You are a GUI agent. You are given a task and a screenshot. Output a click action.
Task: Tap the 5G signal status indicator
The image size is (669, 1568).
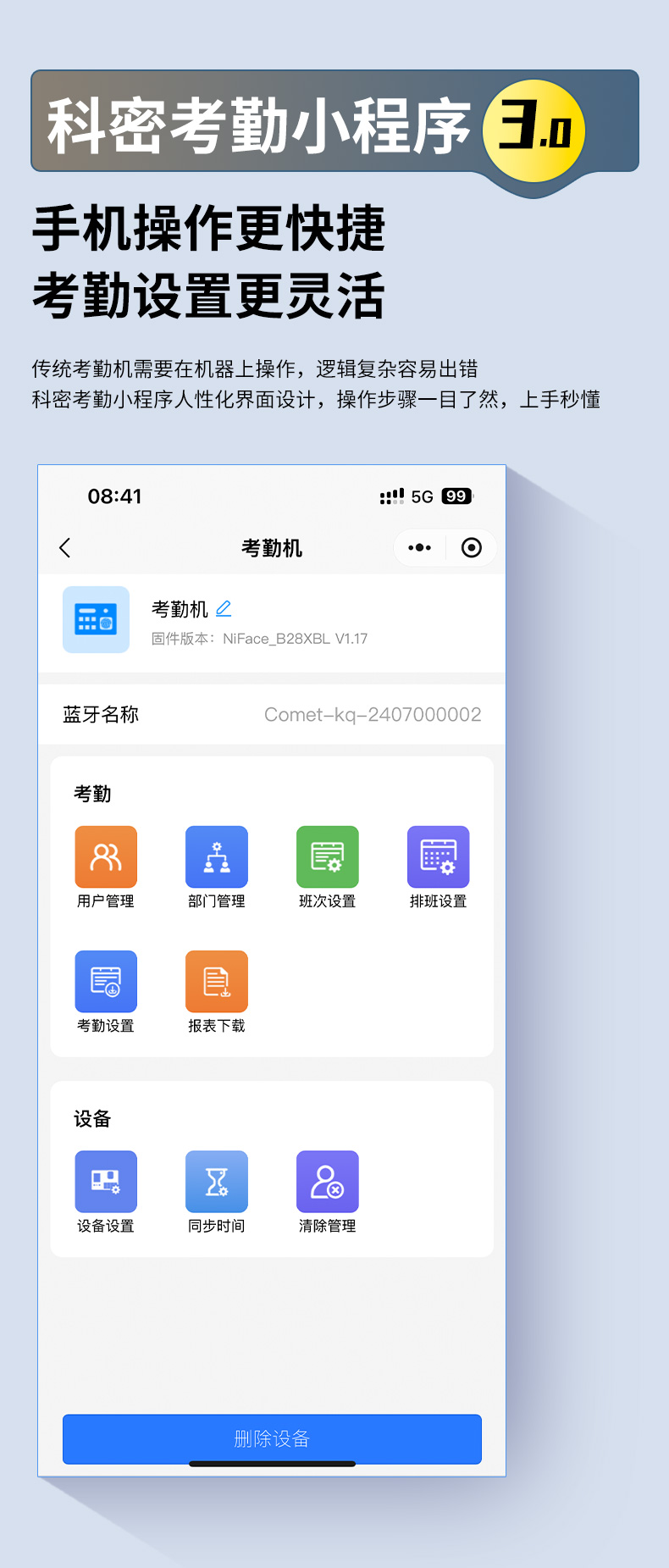(422, 496)
